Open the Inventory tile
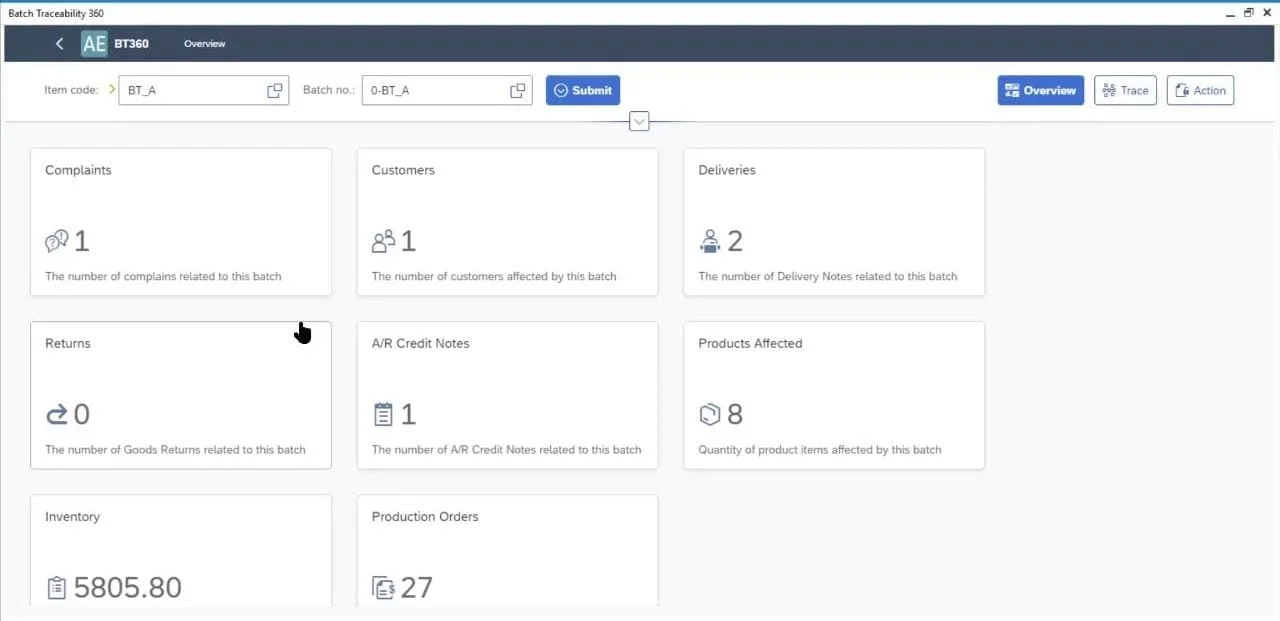This screenshot has height=621, width=1280. click(x=181, y=551)
